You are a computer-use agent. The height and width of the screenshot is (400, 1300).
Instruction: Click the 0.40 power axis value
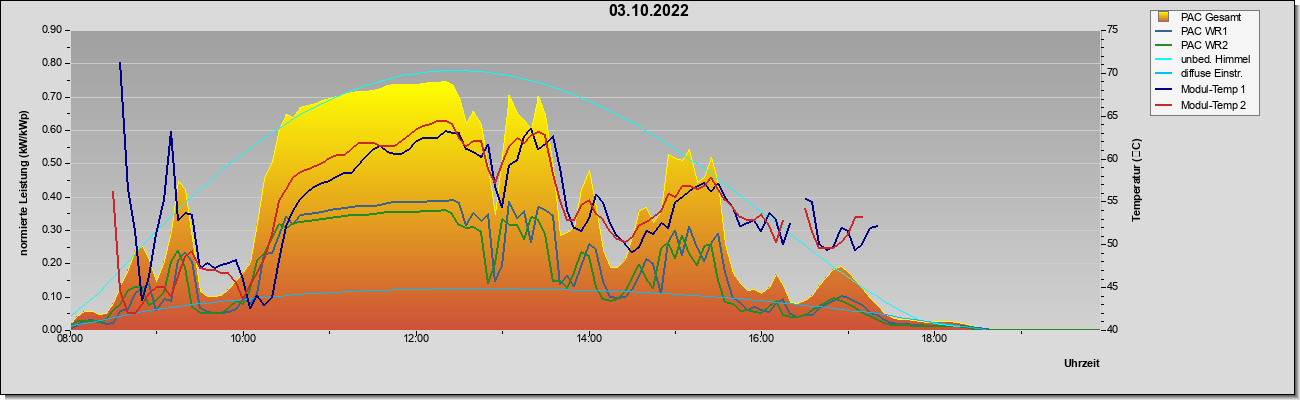coord(52,196)
